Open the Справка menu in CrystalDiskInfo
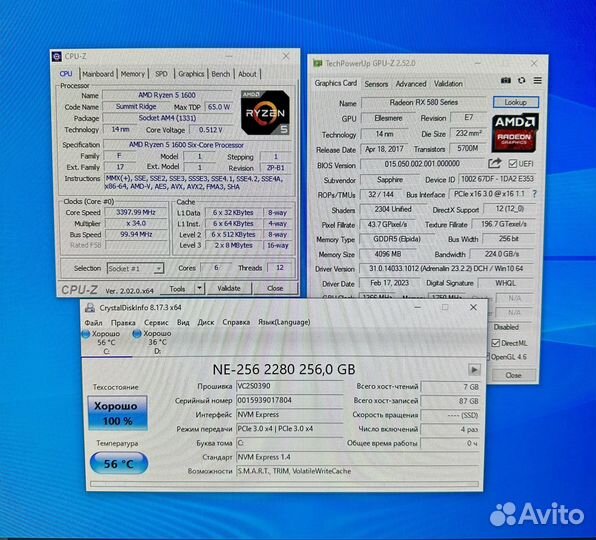This screenshot has height=540, width=596. pos(236,322)
